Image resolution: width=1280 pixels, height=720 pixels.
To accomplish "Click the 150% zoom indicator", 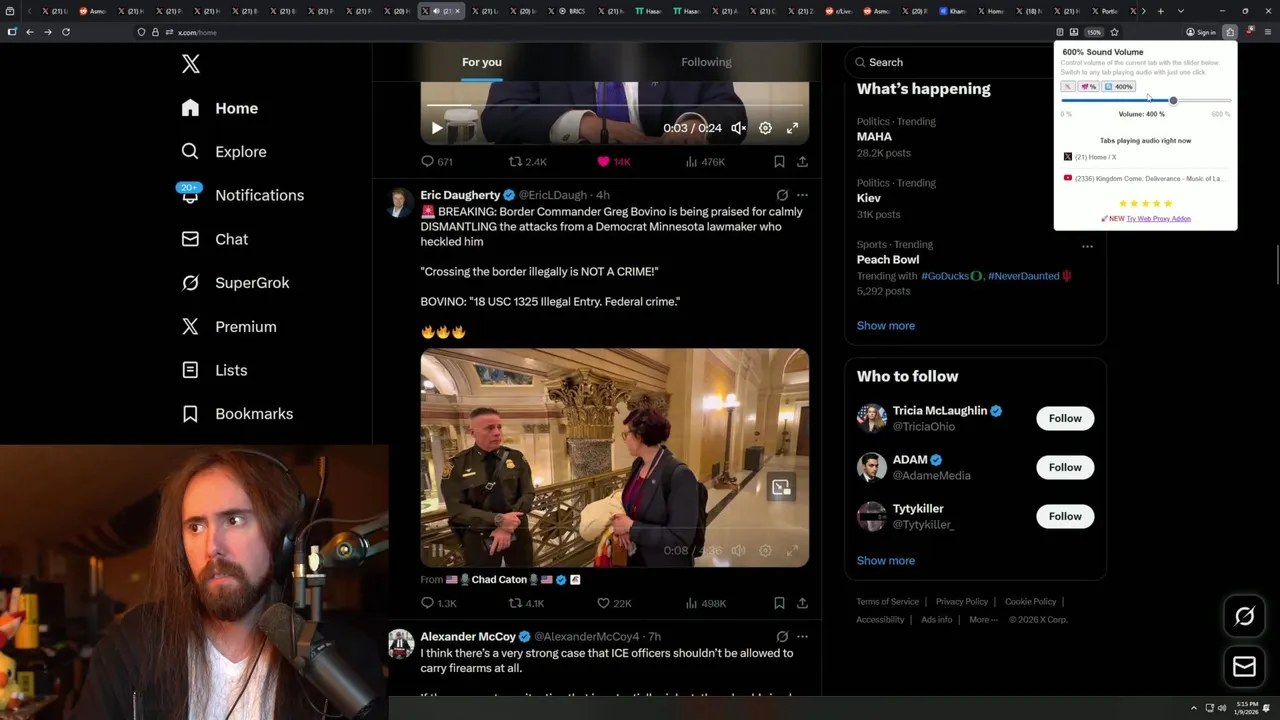I will 1095,32.
